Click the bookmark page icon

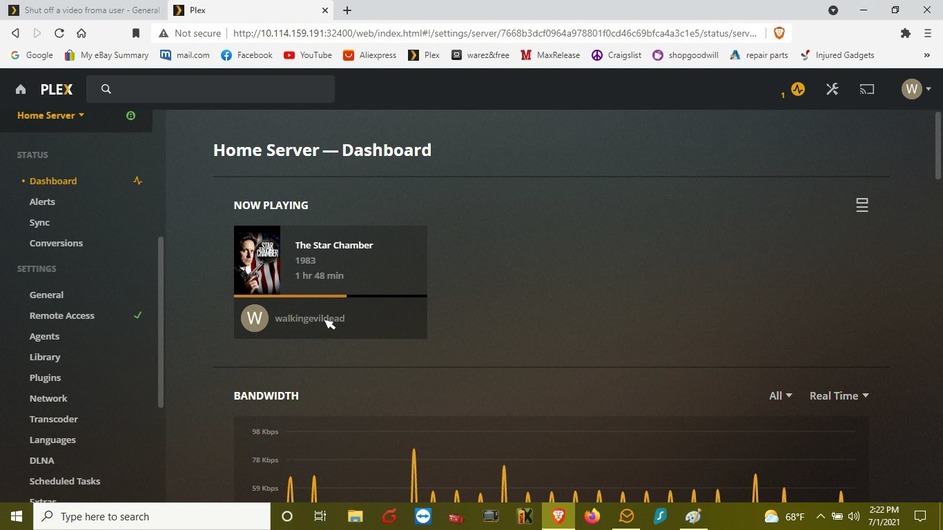[136, 33]
